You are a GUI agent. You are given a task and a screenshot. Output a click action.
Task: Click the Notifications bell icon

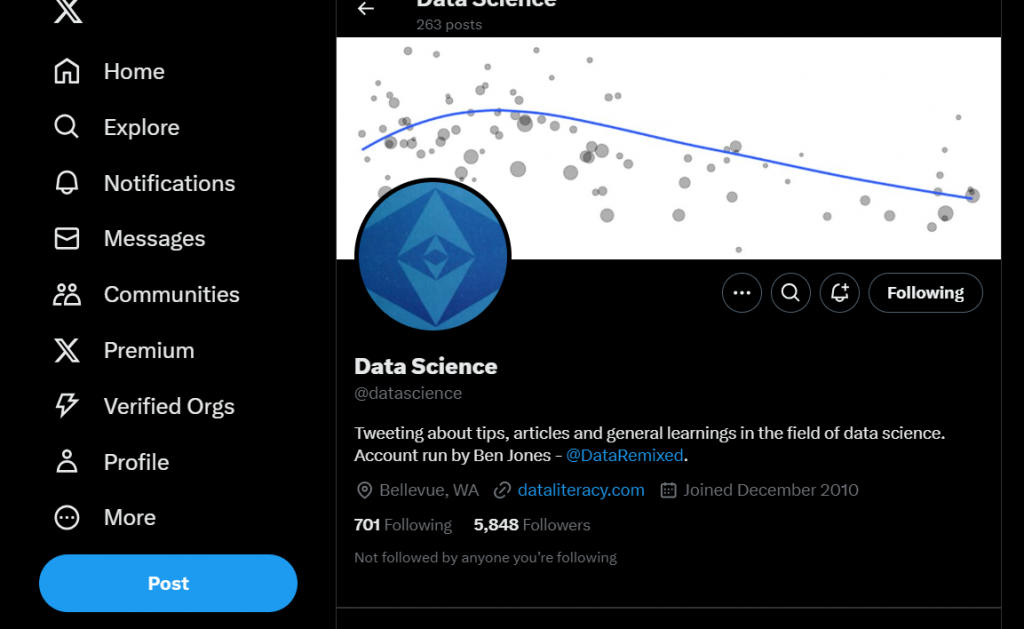[67, 183]
